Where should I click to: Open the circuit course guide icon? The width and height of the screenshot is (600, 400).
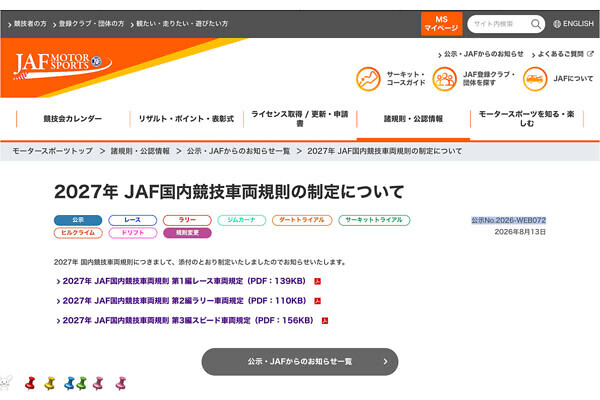[x=368, y=79]
